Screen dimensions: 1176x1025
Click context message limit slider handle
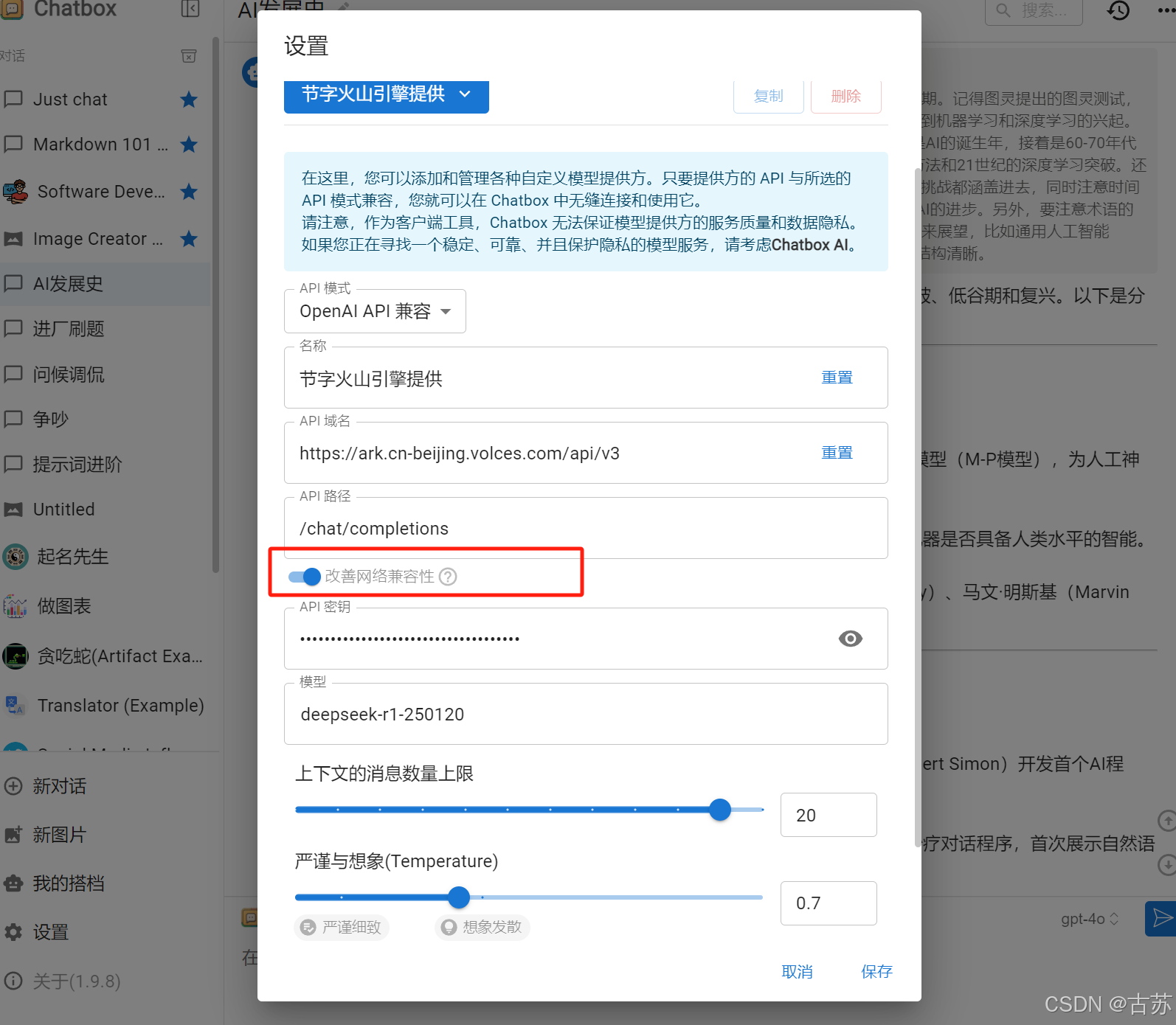[x=720, y=810]
